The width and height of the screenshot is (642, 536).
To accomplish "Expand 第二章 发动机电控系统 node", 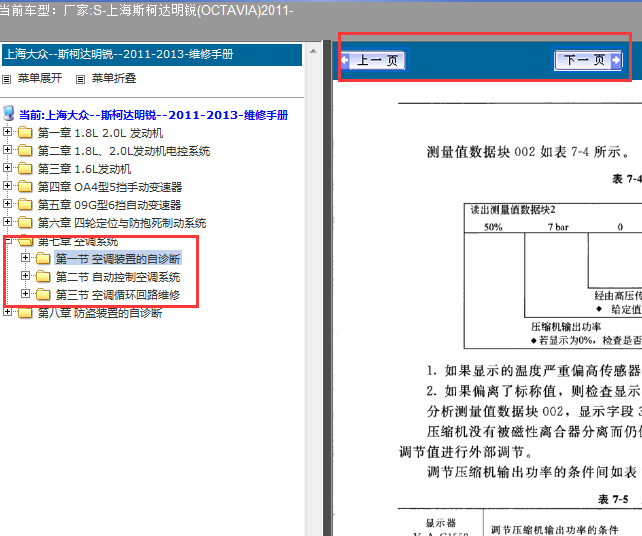I will 7,149.
